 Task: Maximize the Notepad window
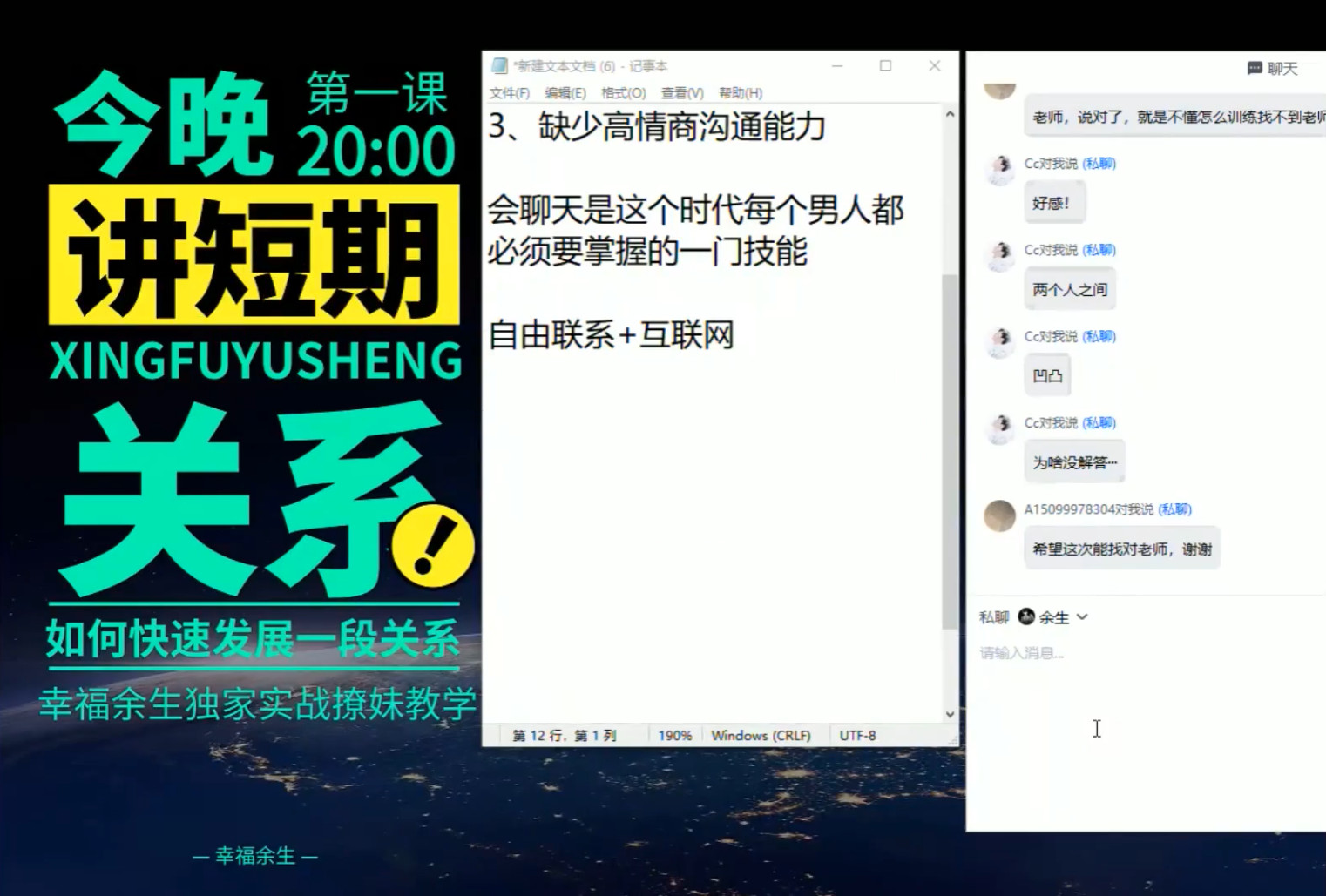885,66
